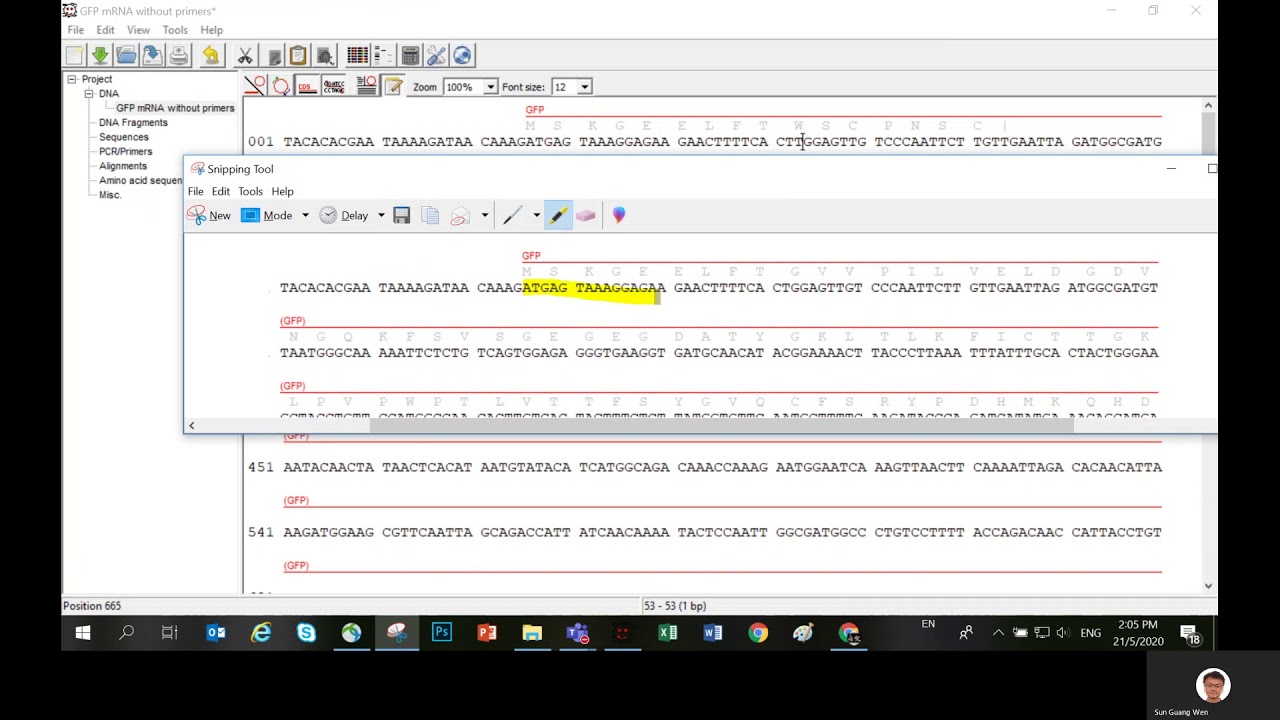This screenshot has height=720, width=1280.
Task: Open File menu of main application
Action: (x=76, y=30)
